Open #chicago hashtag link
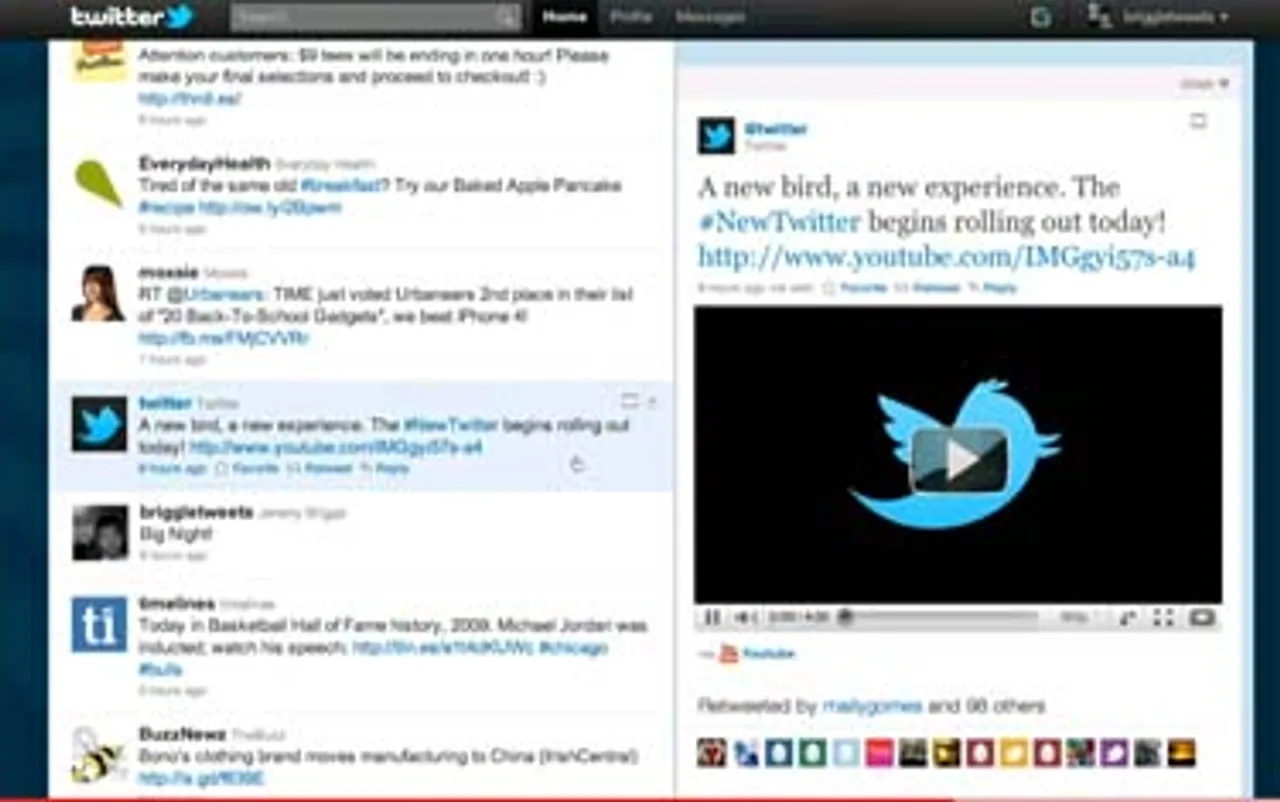The height and width of the screenshot is (802, 1280). 573,648
